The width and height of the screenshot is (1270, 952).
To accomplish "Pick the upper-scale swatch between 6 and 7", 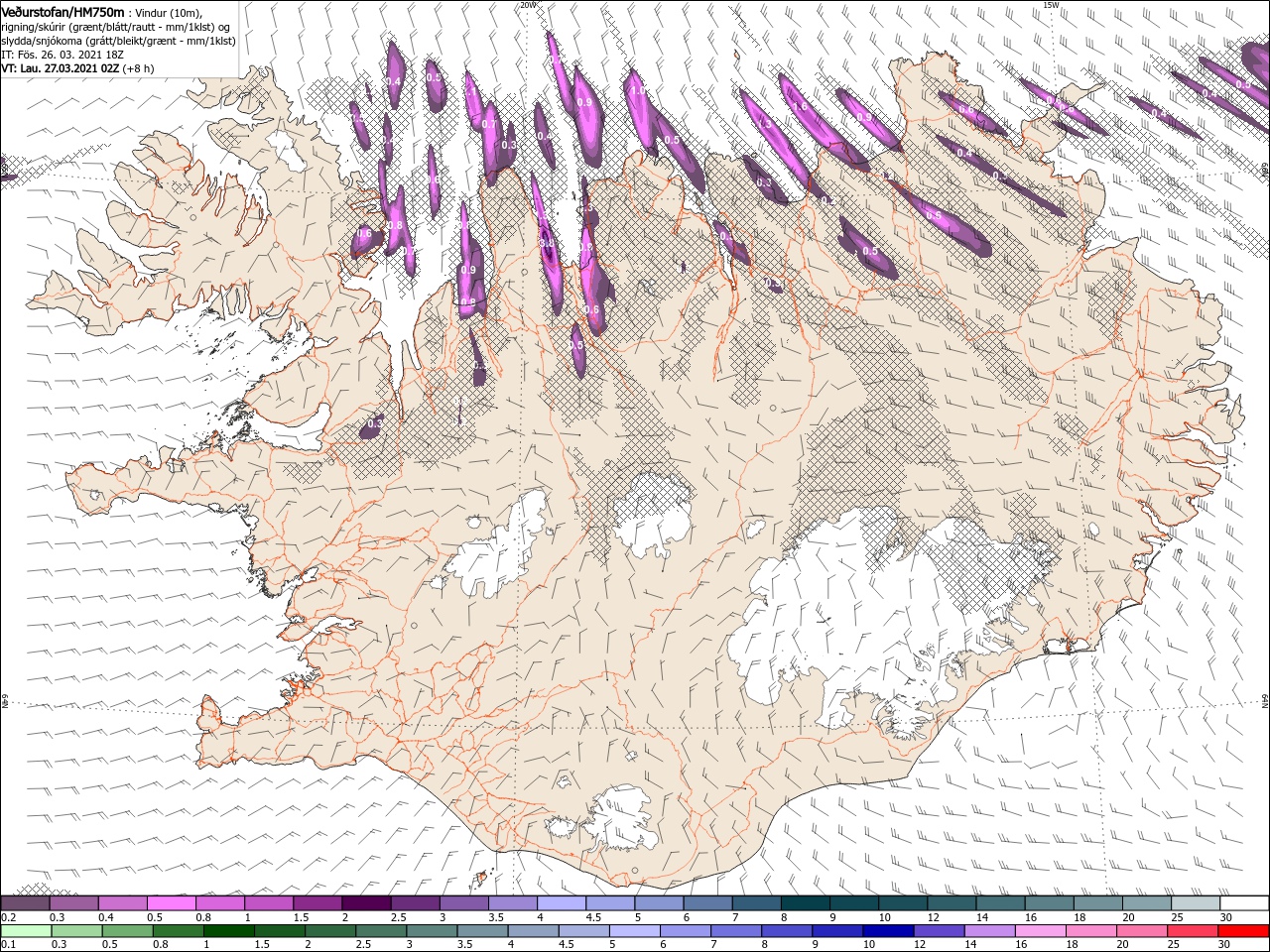I will tap(707, 903).
